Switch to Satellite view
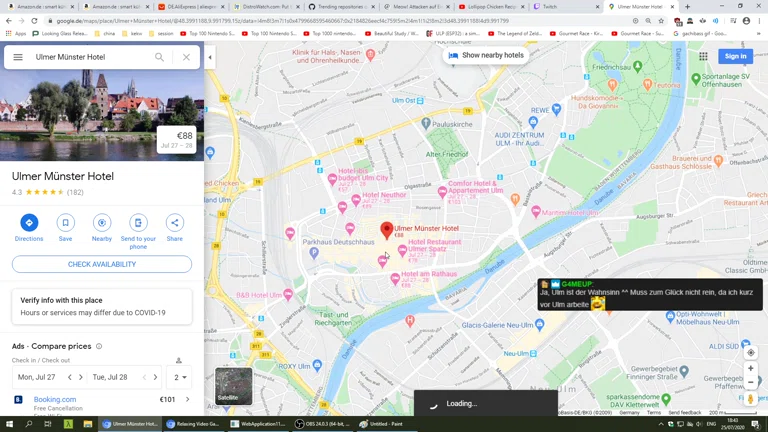This screenshot has width=768, height=432. [x=234, y=386]
